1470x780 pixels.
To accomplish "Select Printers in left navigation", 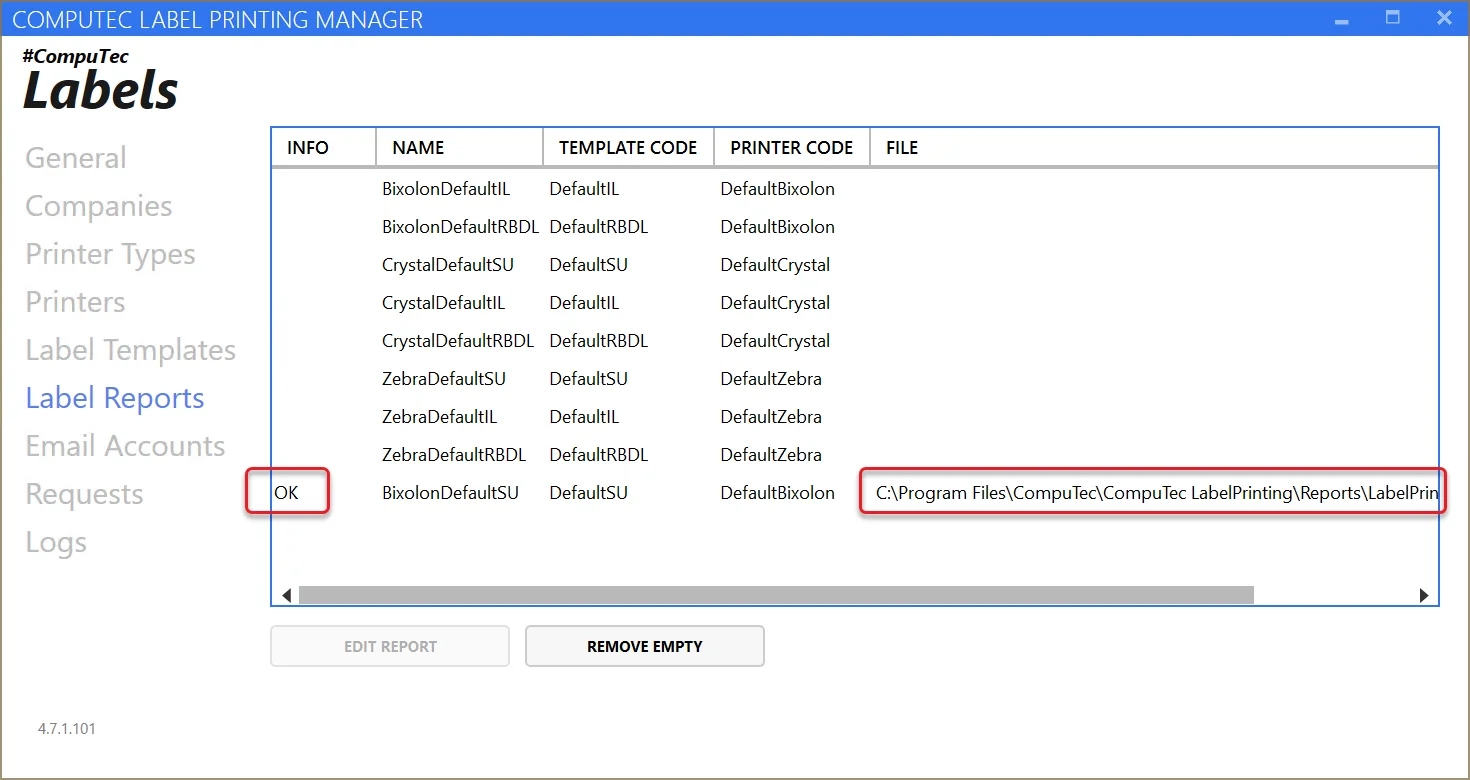I will coord(75,302).
